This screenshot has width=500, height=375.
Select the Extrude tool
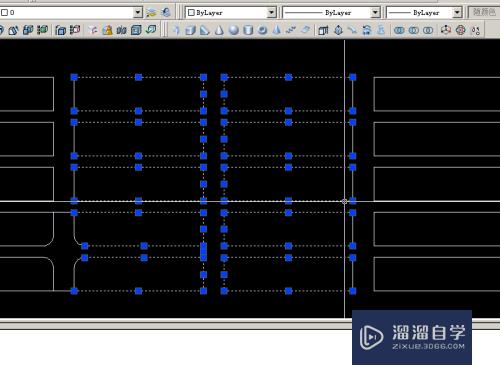pos(323,30)
